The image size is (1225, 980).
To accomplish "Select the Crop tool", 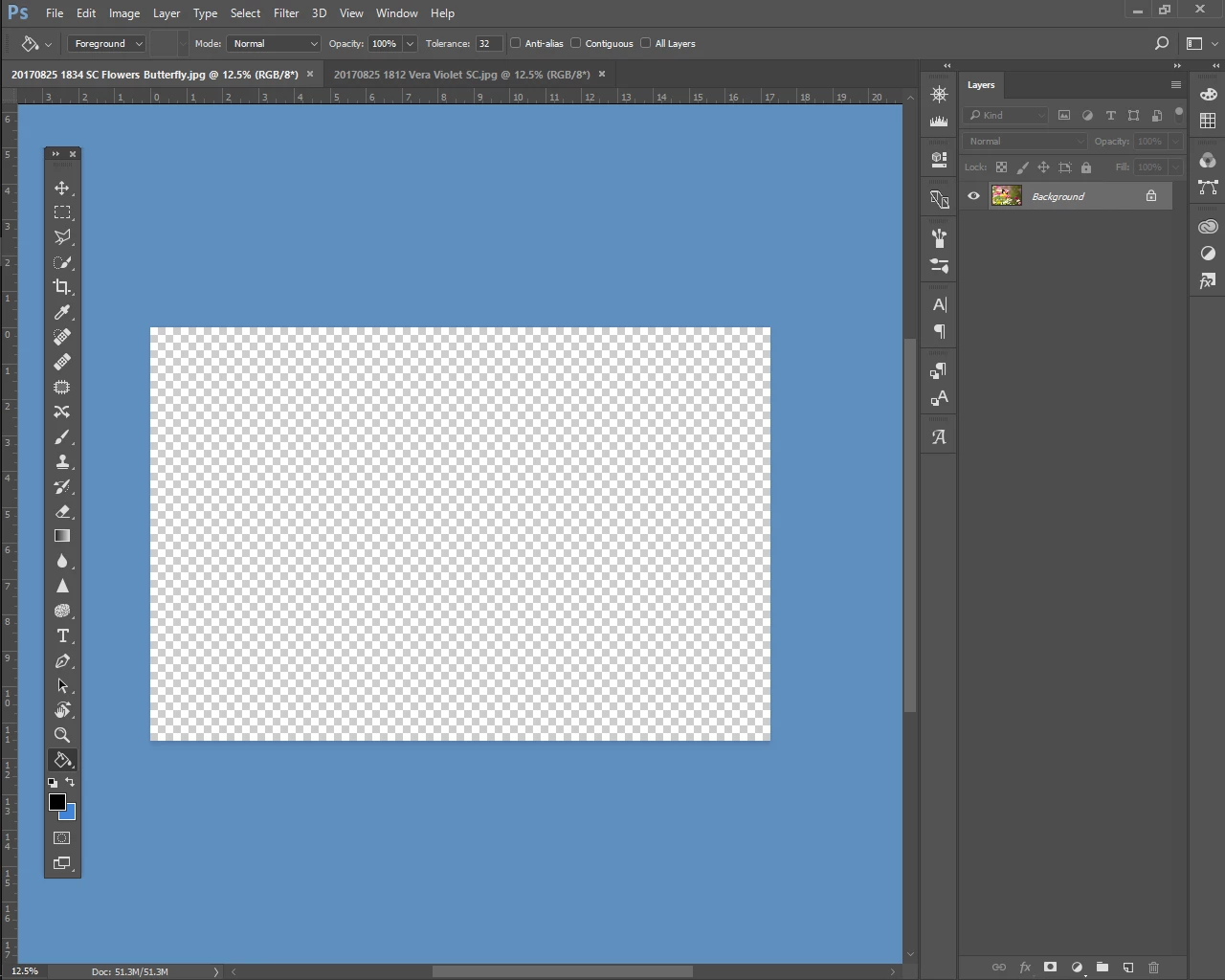I will [62, 287].
